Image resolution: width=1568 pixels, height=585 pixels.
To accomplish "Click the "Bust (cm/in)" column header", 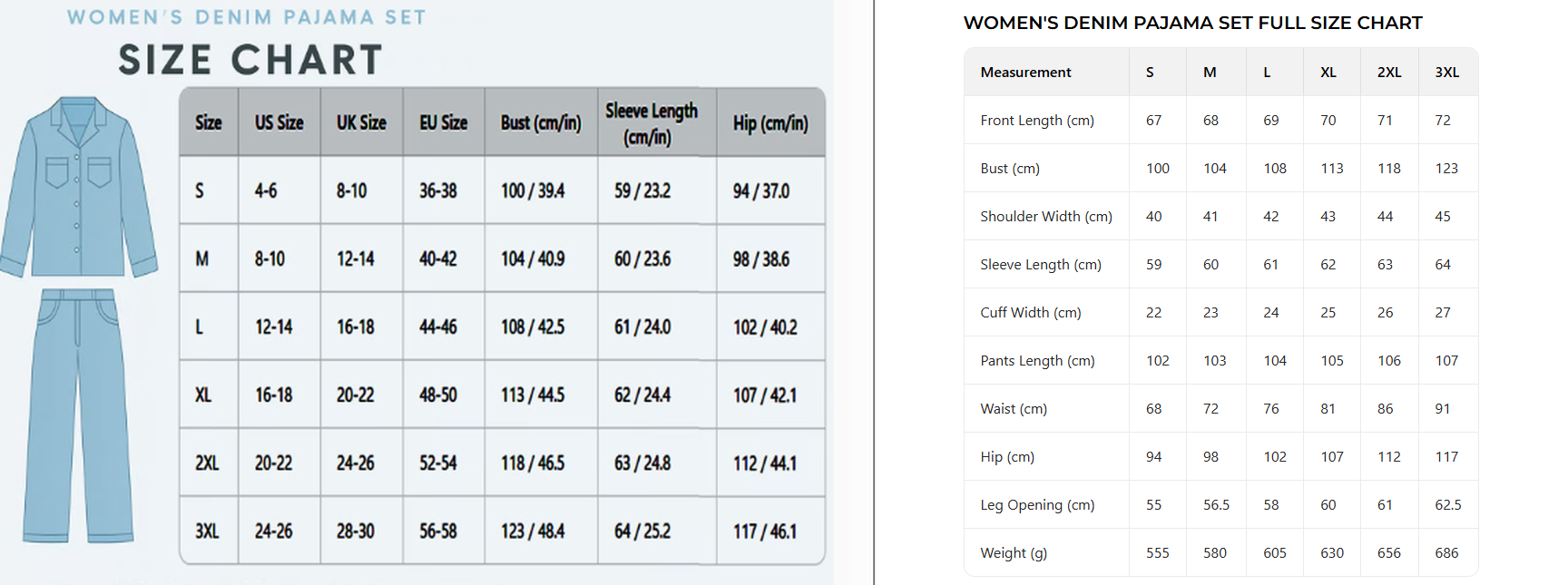I will (541, 122).
